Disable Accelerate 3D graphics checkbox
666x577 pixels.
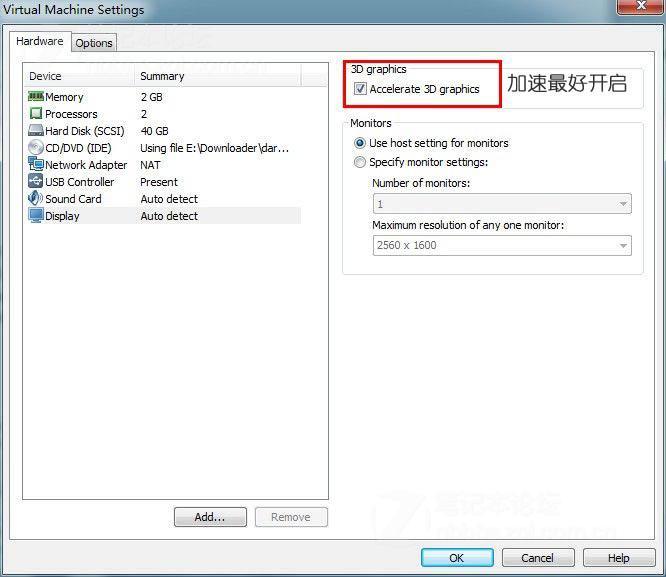point(360,89)
